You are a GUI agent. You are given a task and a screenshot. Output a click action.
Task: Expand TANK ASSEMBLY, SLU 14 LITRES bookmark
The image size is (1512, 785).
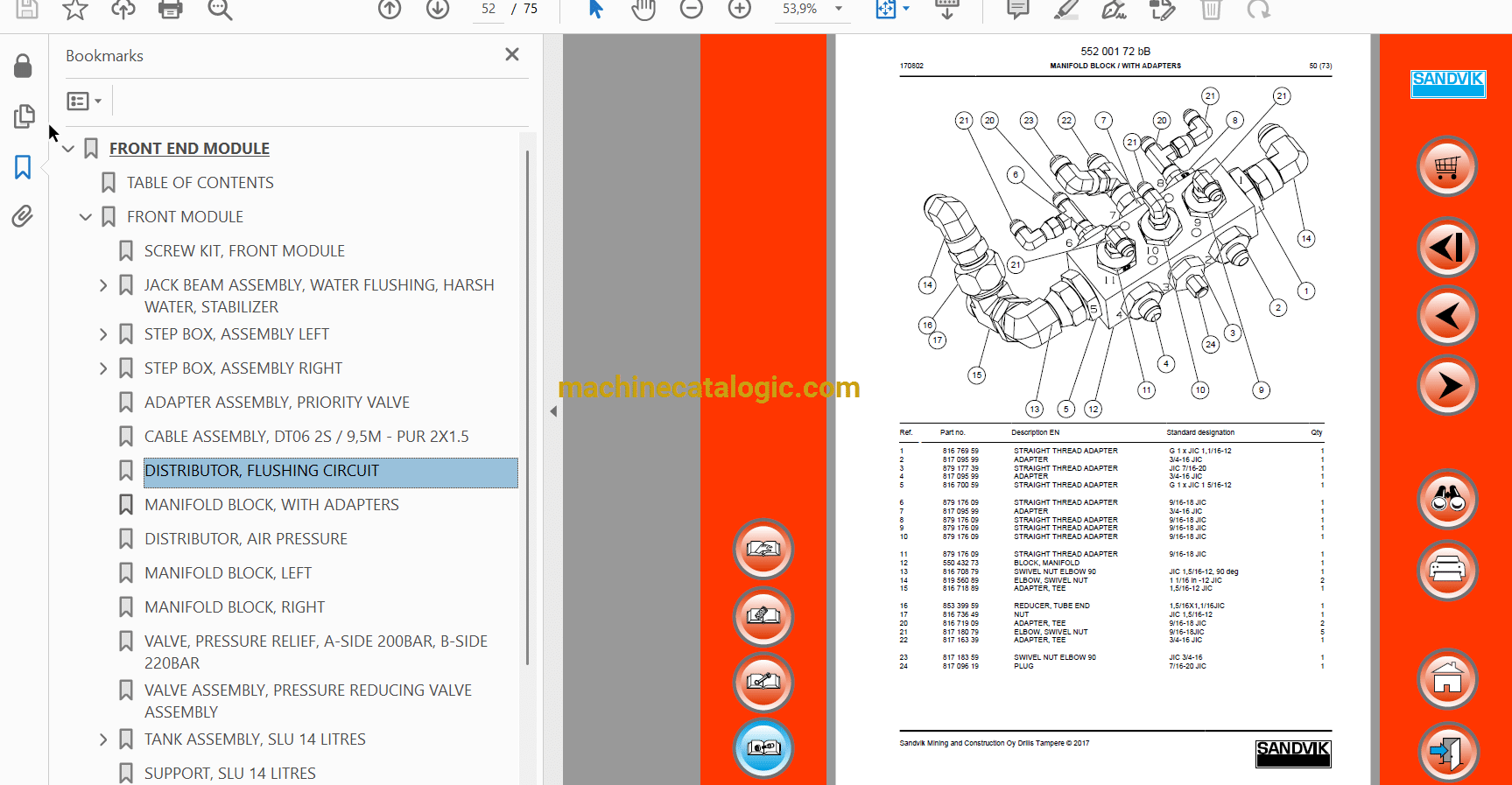103,739
